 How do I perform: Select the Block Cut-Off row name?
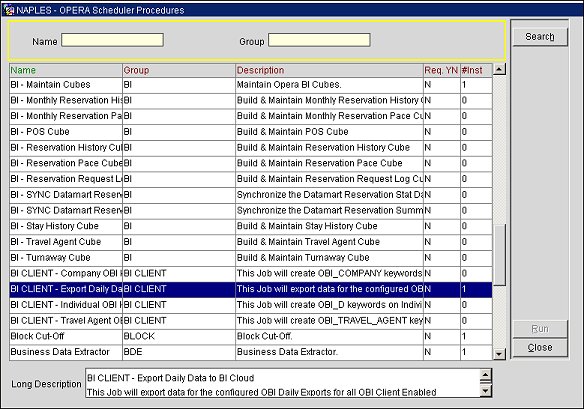click(x=66, y=336)
